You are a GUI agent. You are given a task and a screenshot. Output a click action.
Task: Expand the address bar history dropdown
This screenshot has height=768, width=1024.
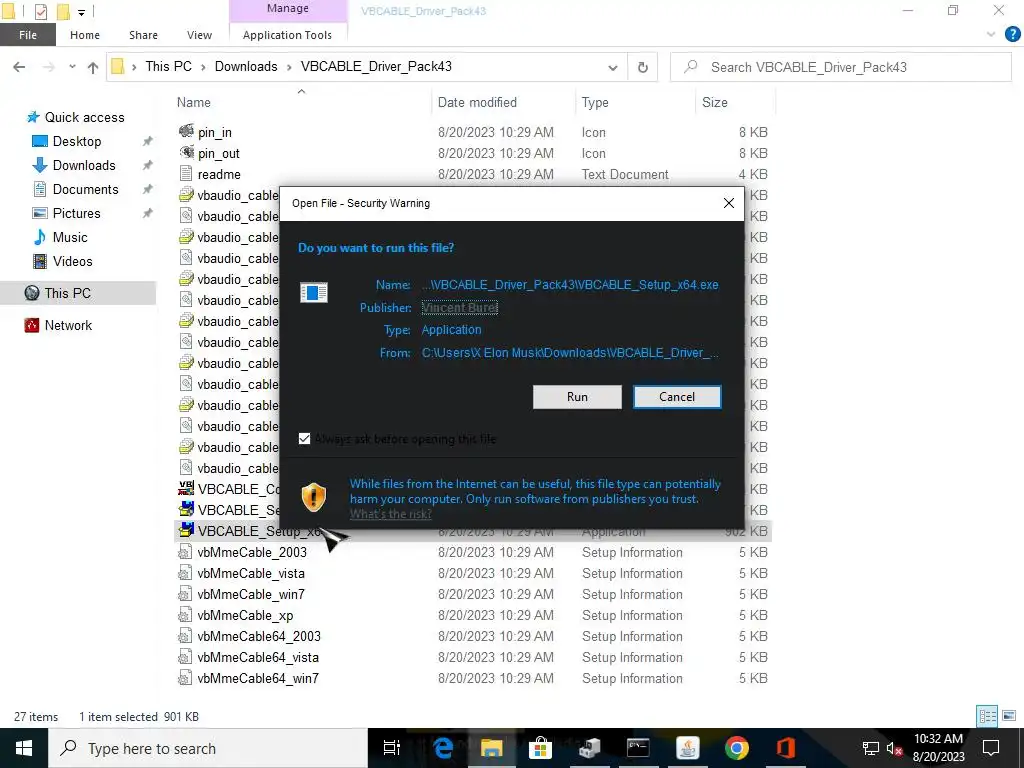613,67
